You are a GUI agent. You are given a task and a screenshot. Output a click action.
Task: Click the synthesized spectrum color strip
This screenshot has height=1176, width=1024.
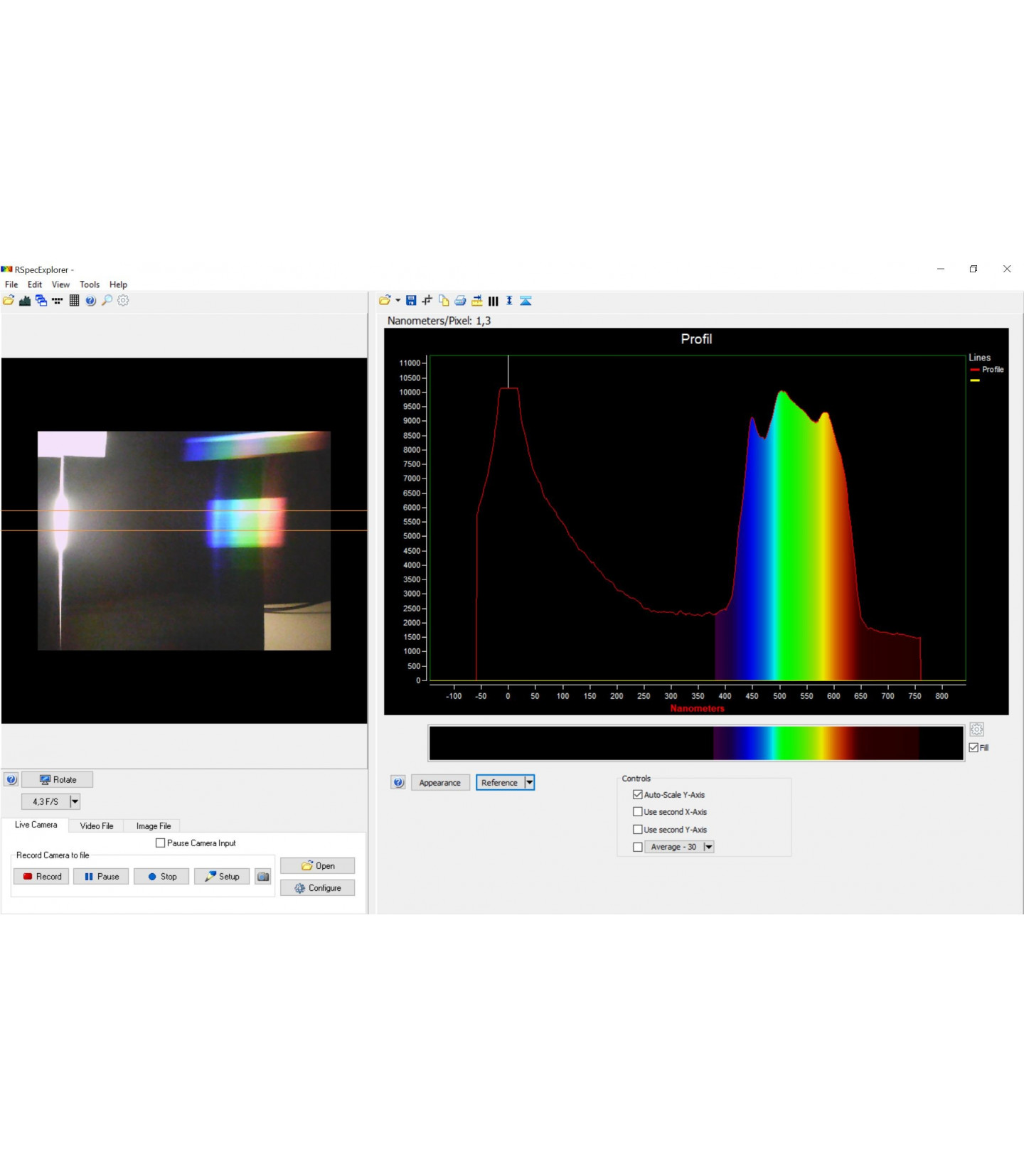point(696,743)
